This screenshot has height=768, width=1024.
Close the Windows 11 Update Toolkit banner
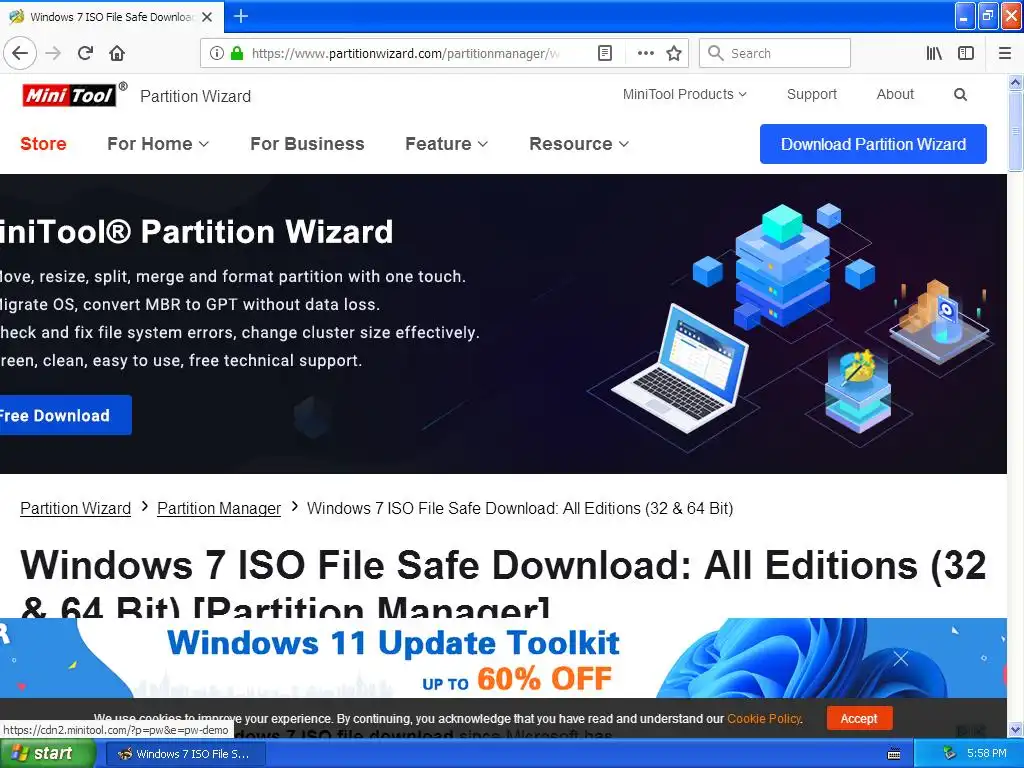pyautogui.click(x=901, y=658)
